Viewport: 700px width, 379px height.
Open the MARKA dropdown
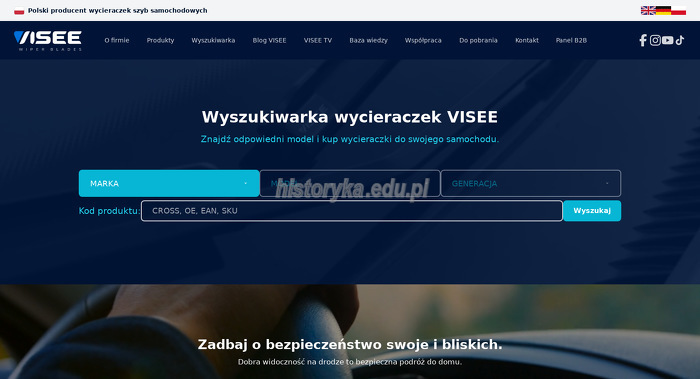pos(169,183)
